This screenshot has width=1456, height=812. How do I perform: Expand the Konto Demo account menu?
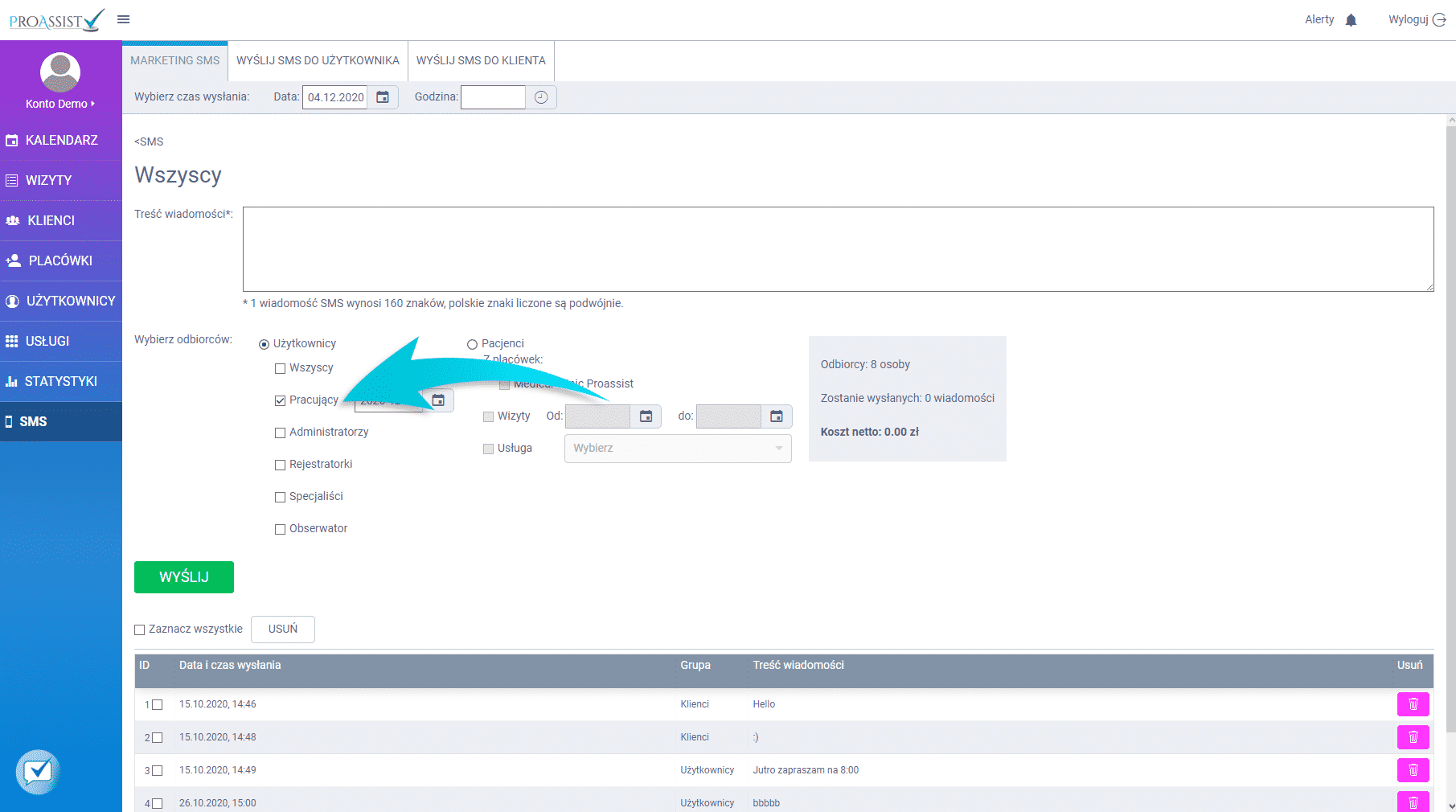[x=60, y=104]
